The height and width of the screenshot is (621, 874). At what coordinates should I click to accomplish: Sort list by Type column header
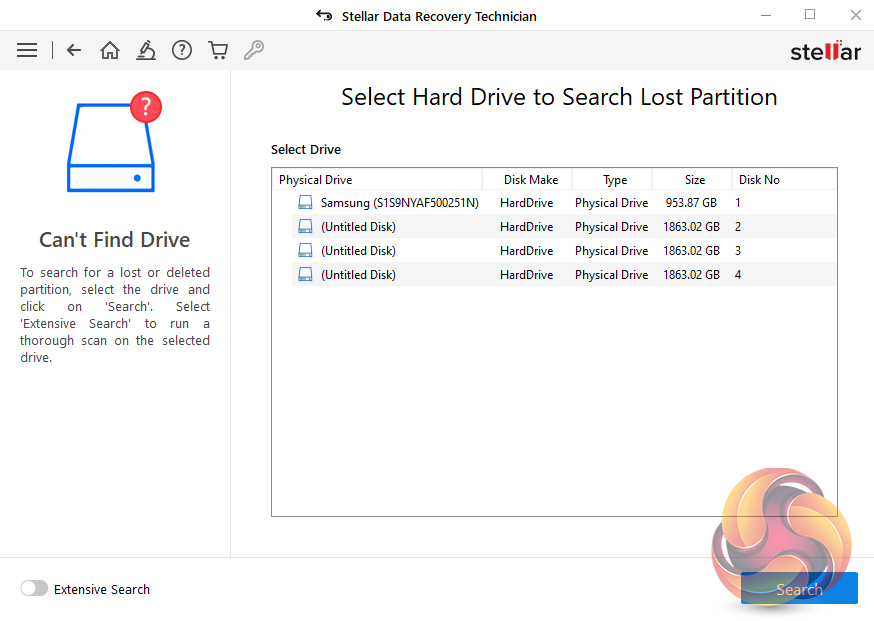[x=615, y=180]
